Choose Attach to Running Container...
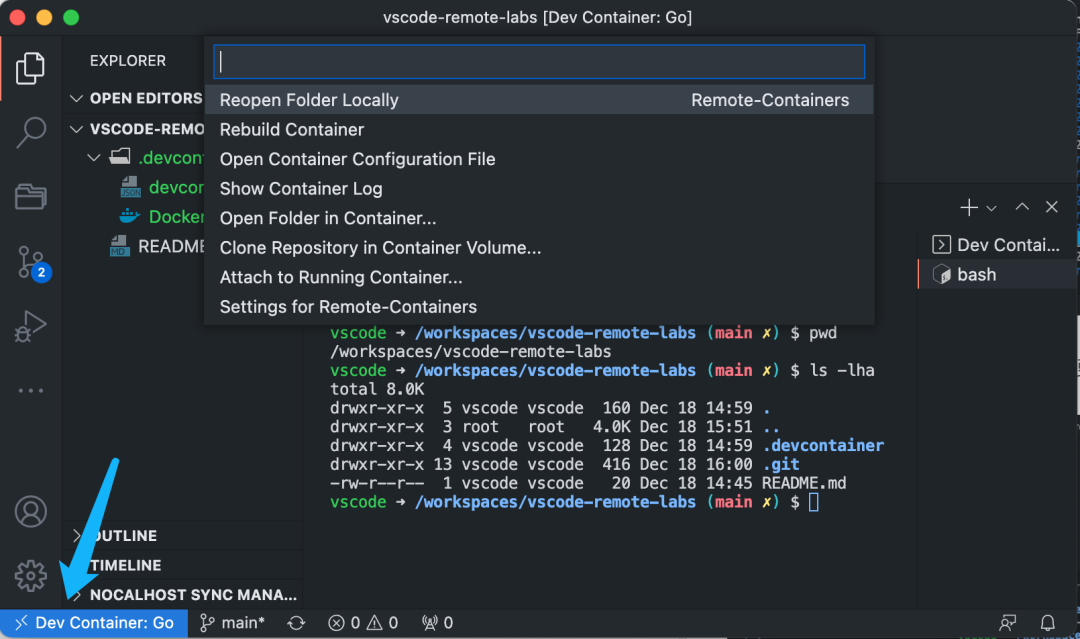The height and width of the screenshot is (639, 1080). 539,277
